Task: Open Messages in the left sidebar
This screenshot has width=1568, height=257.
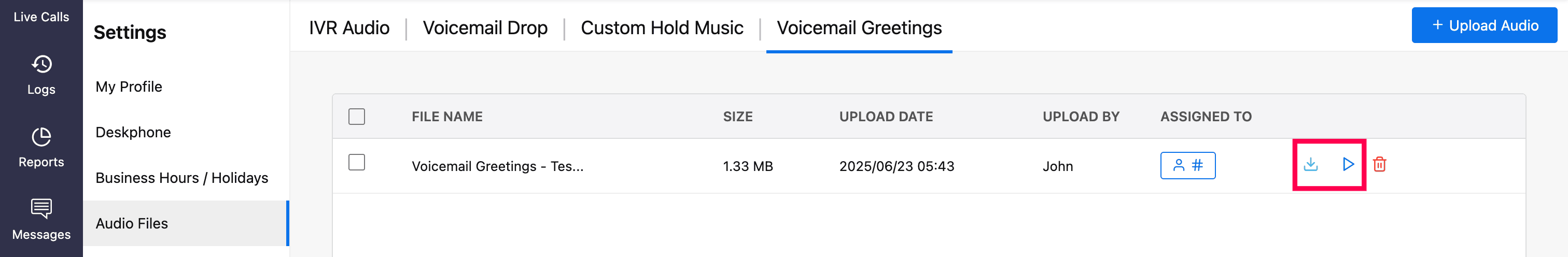Action: (x=41, y=220)
